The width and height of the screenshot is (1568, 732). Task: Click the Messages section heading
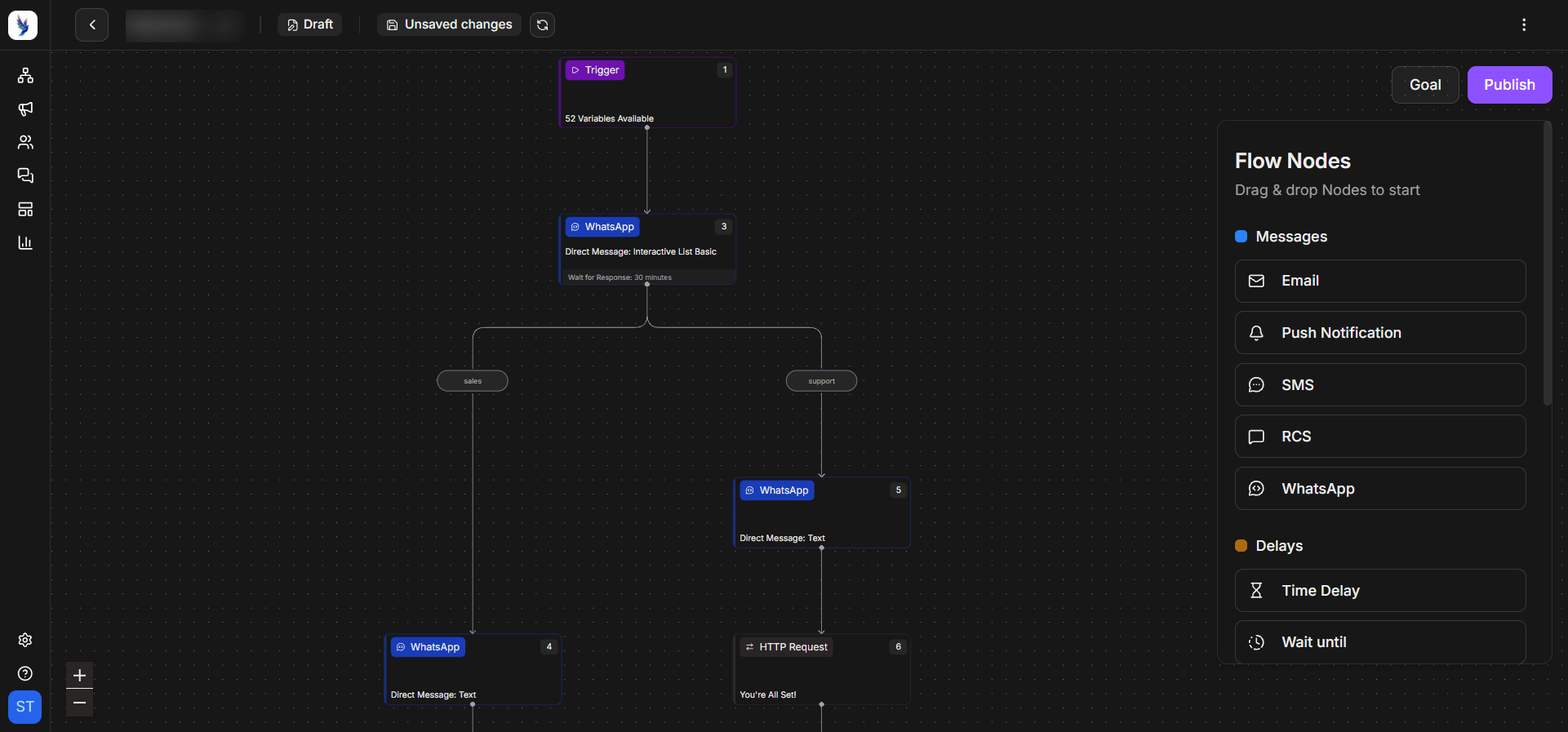click(1291, 237)
